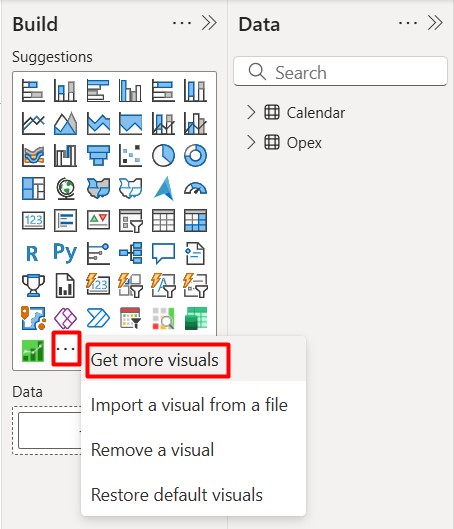Open Data pane more options
This screenshot has width=454, height=529.
(408, 23)
